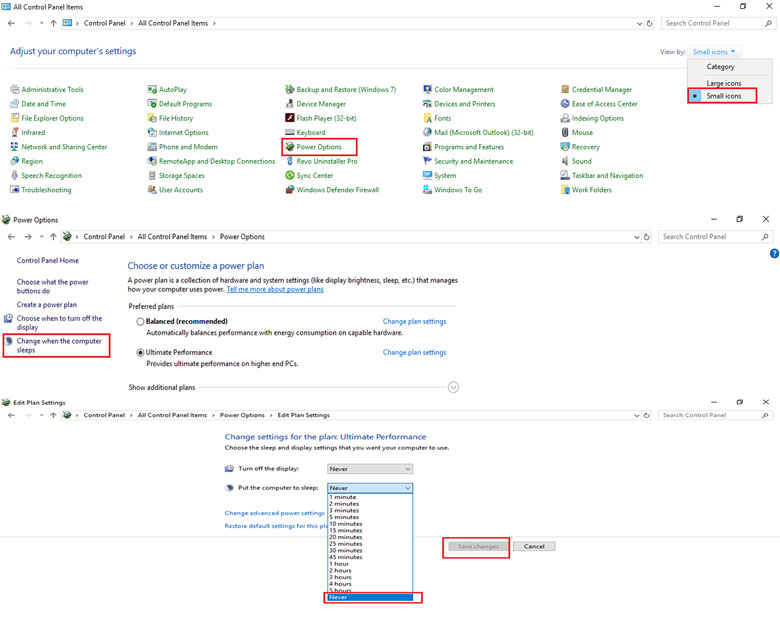Screen dimensions: 780x627
Task: Click the blue help question mark icon
Action: [774, 255]
